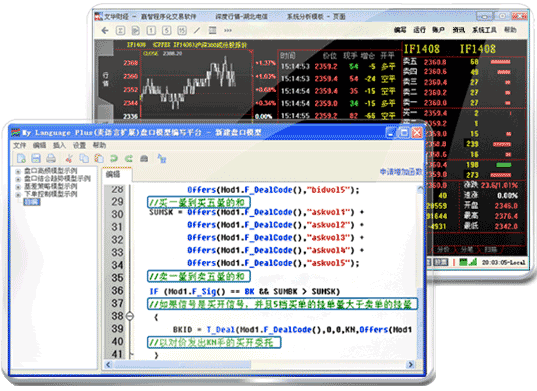The image size is (537, 391).
Task: Open the 编辑 menu in editor window
Action: [39, 145]
